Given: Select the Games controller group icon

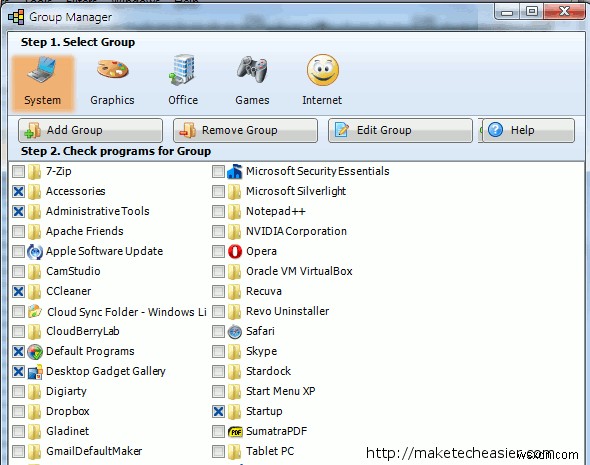Looking at the screenshot, I should click(x=252, y=69).
